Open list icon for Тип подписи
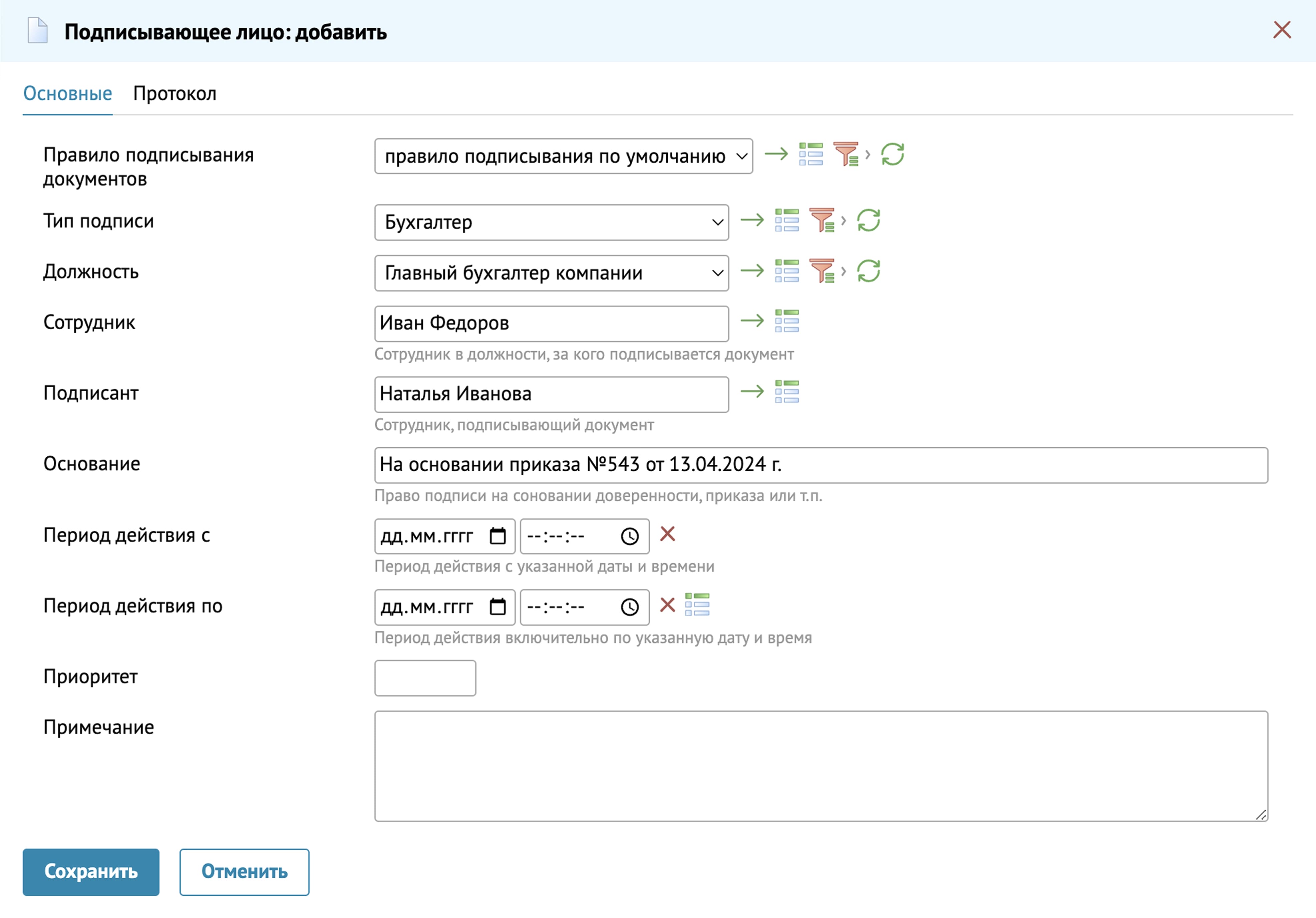This screenshot has width=1316, height=918. coord(787,220)
